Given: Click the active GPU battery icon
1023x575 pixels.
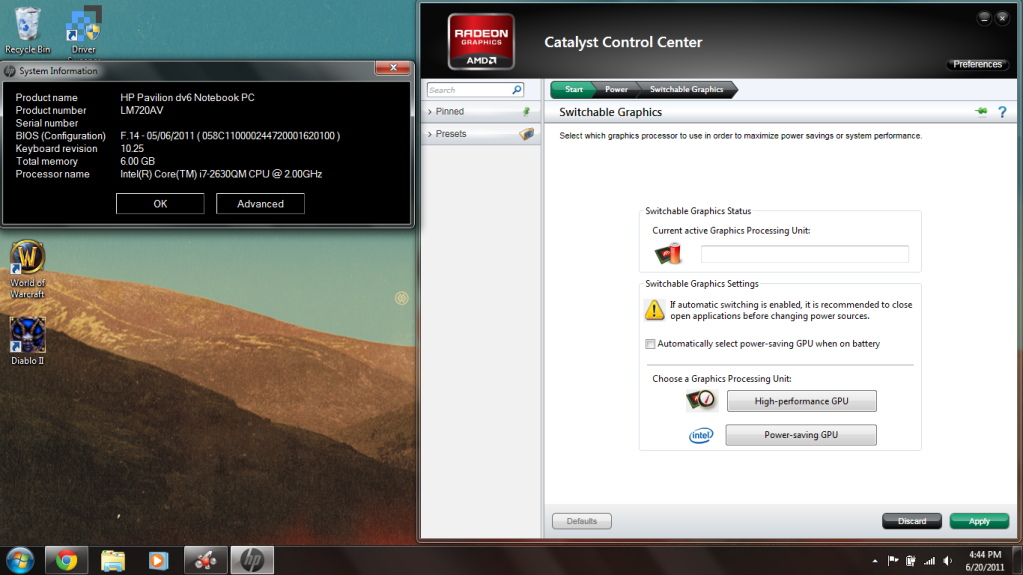Looking at the screenshot, I should point(668,253).
